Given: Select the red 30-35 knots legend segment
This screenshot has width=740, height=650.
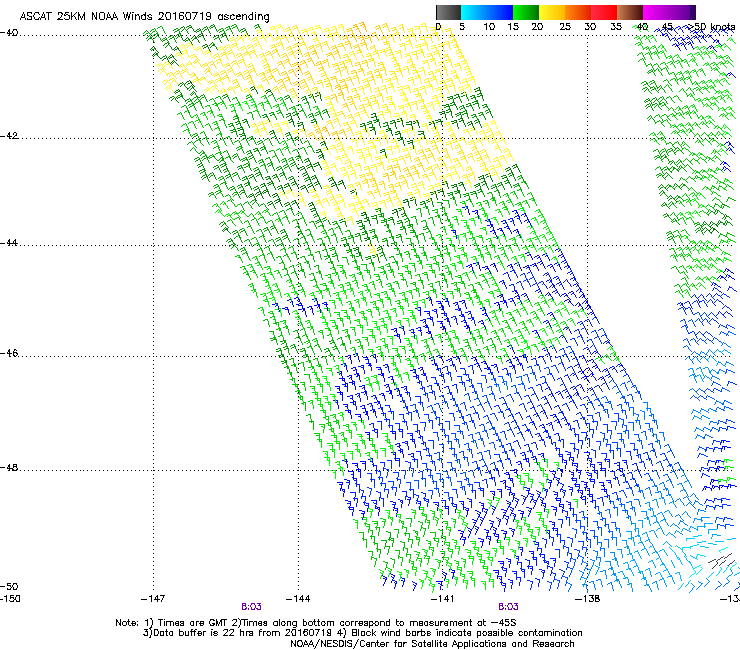Looking at the screenshot, I should [604, 12].
